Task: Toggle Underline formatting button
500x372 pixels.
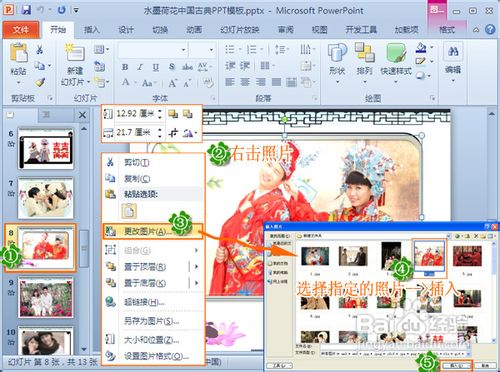Action: (x=156, y=67)
